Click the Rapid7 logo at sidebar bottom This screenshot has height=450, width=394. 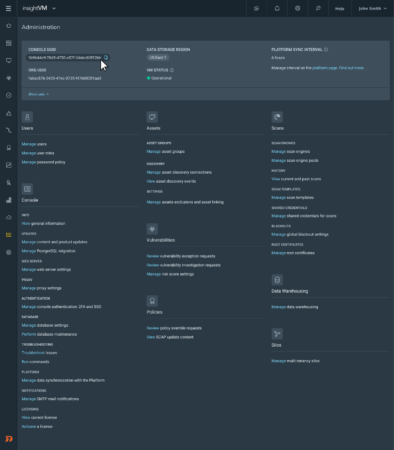click(x=9, y=439)
